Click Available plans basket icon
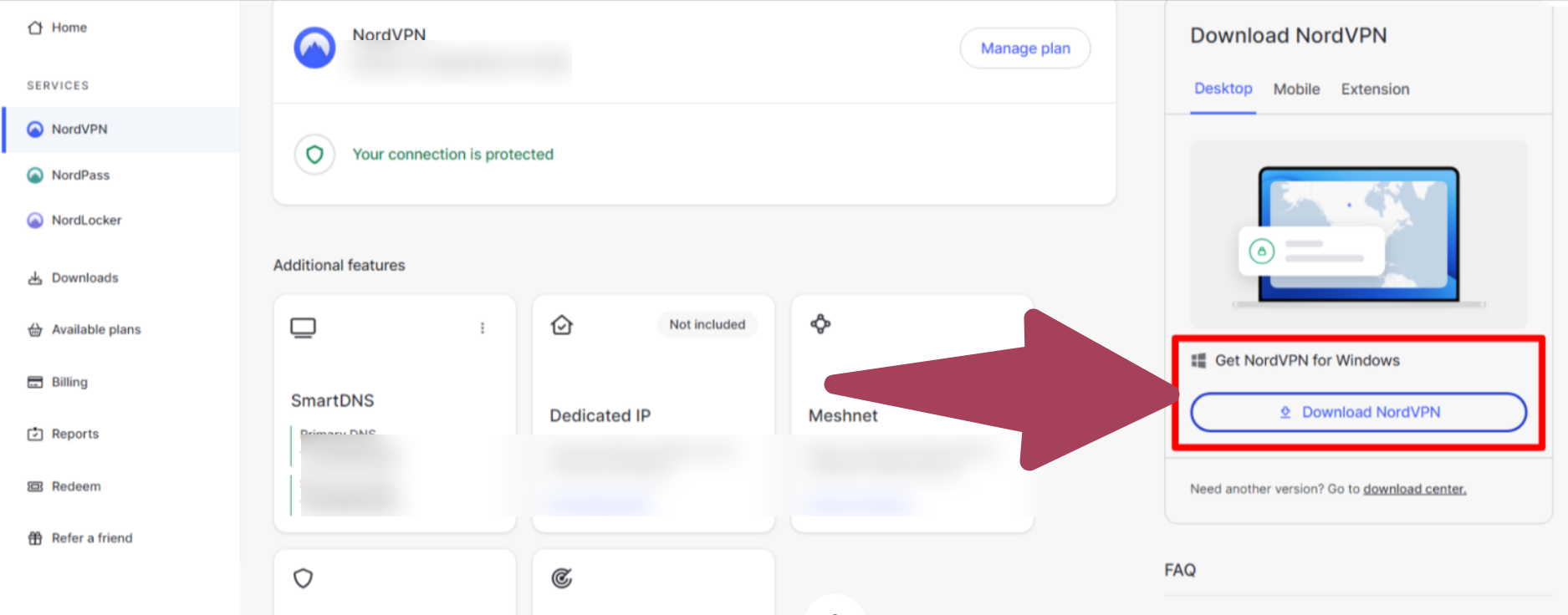This screenshot has width=1568, height=615. click(35, 330)
